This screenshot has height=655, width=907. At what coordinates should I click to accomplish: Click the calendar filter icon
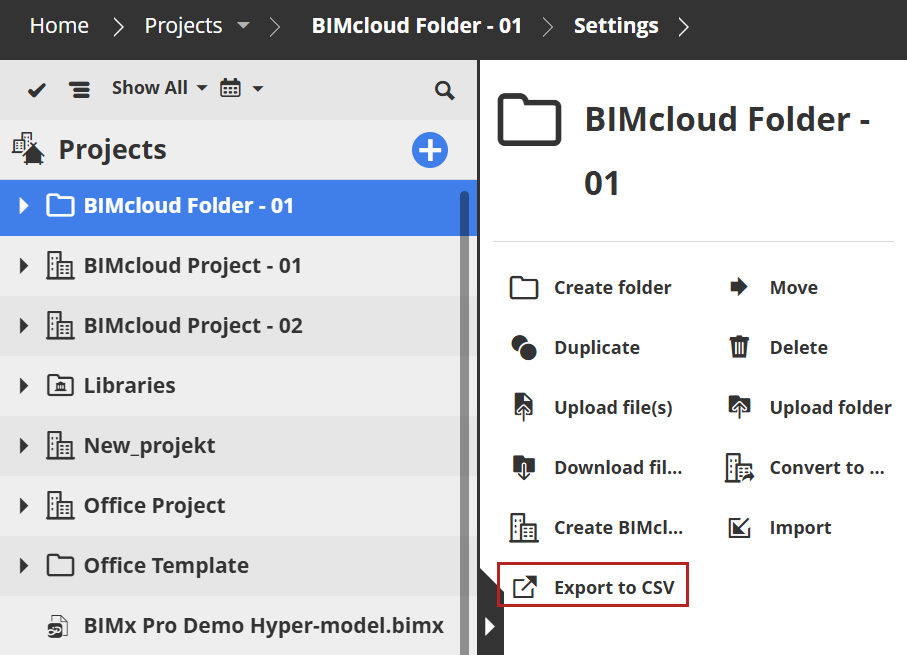(230, 88)
